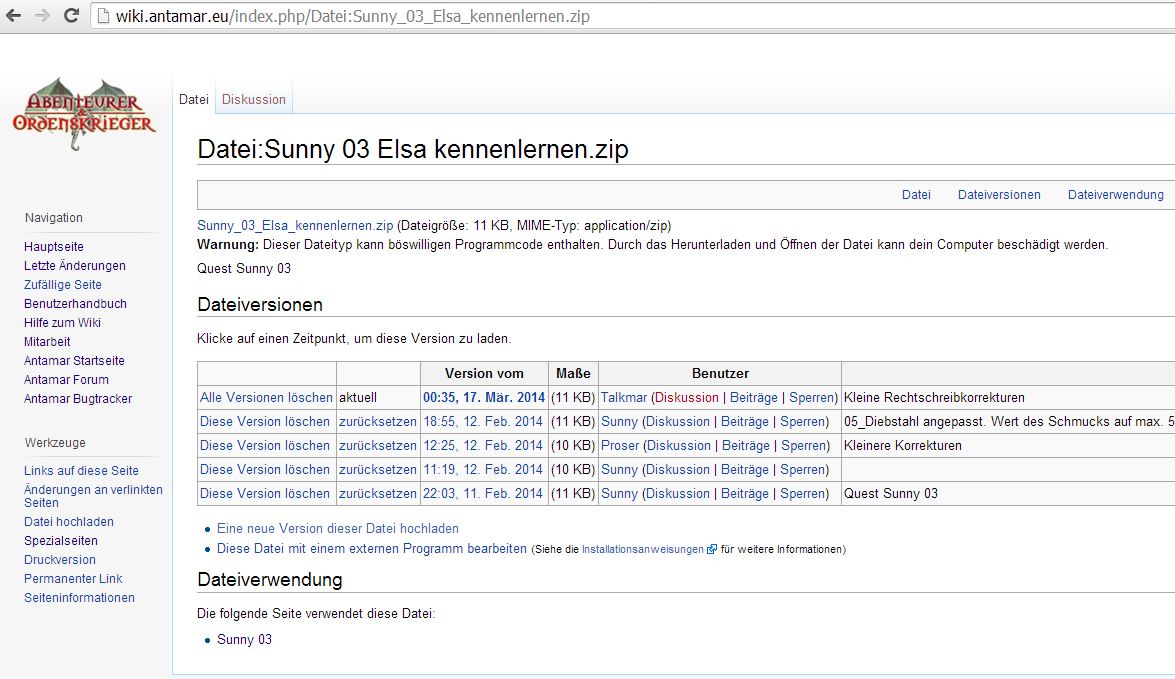Open Proser's user page link
The image size is (1175, 679).
620,446
